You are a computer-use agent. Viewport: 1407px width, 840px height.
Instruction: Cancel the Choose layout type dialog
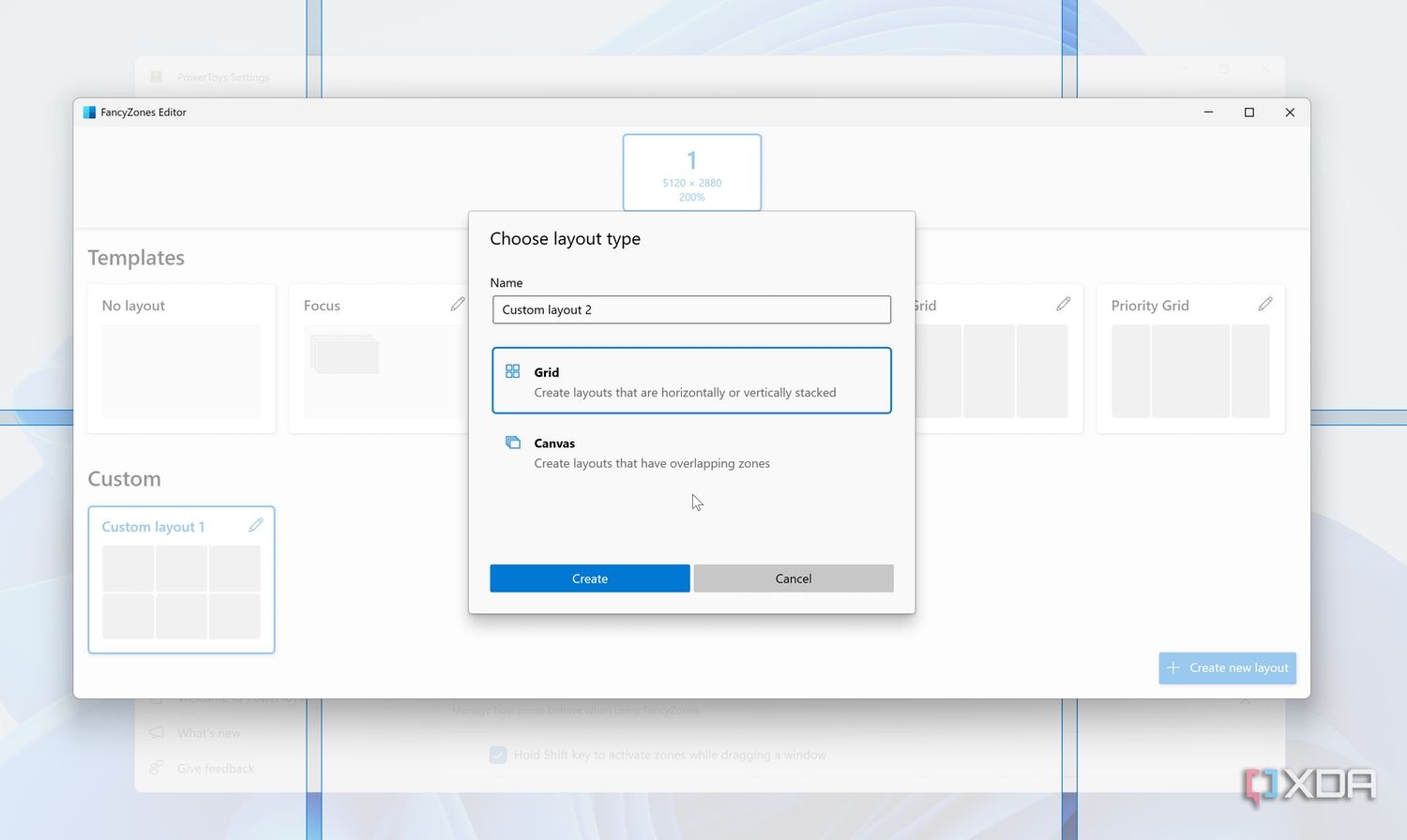(x=794, y=578)
